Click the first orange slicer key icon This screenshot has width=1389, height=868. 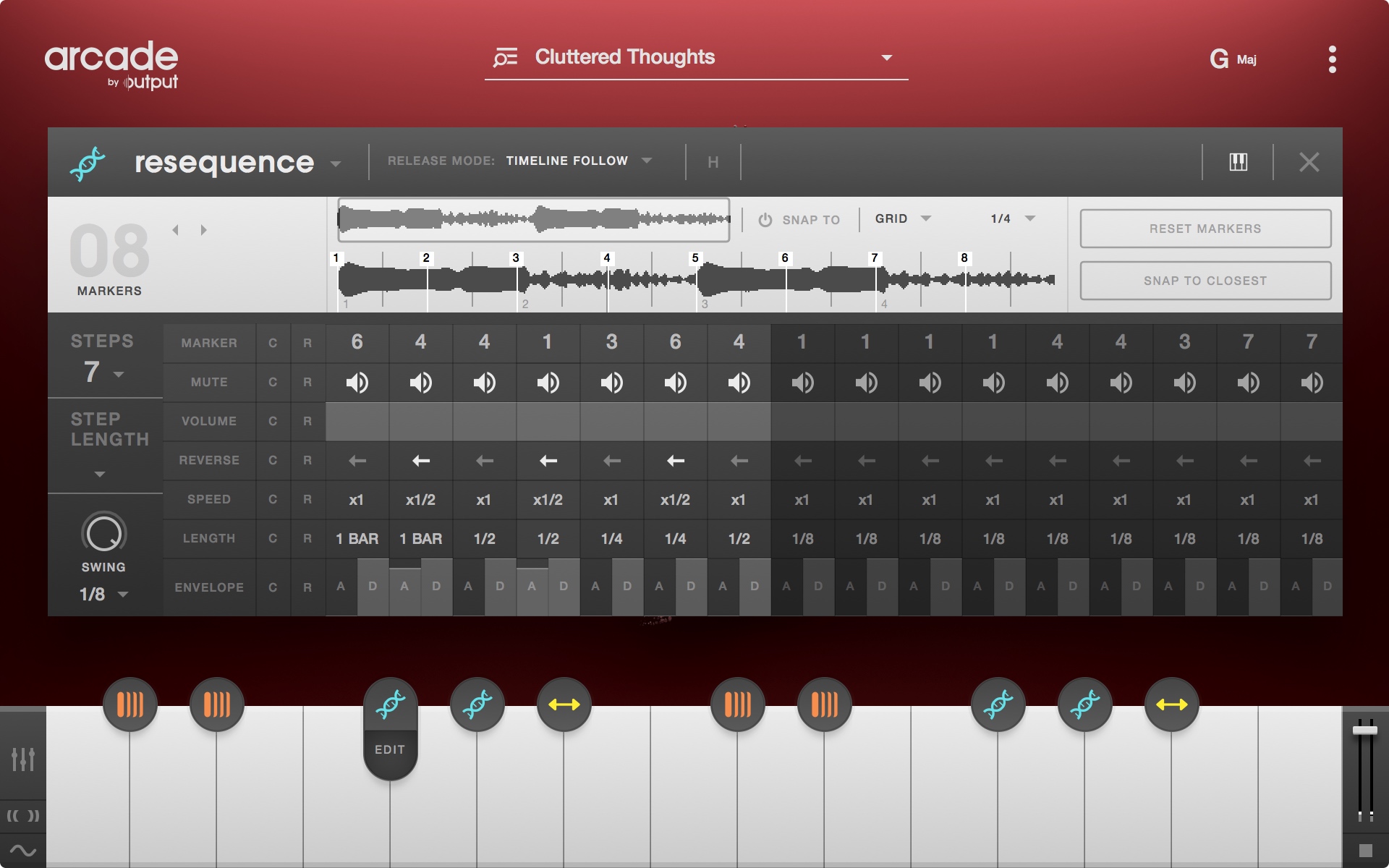(130, 704)
